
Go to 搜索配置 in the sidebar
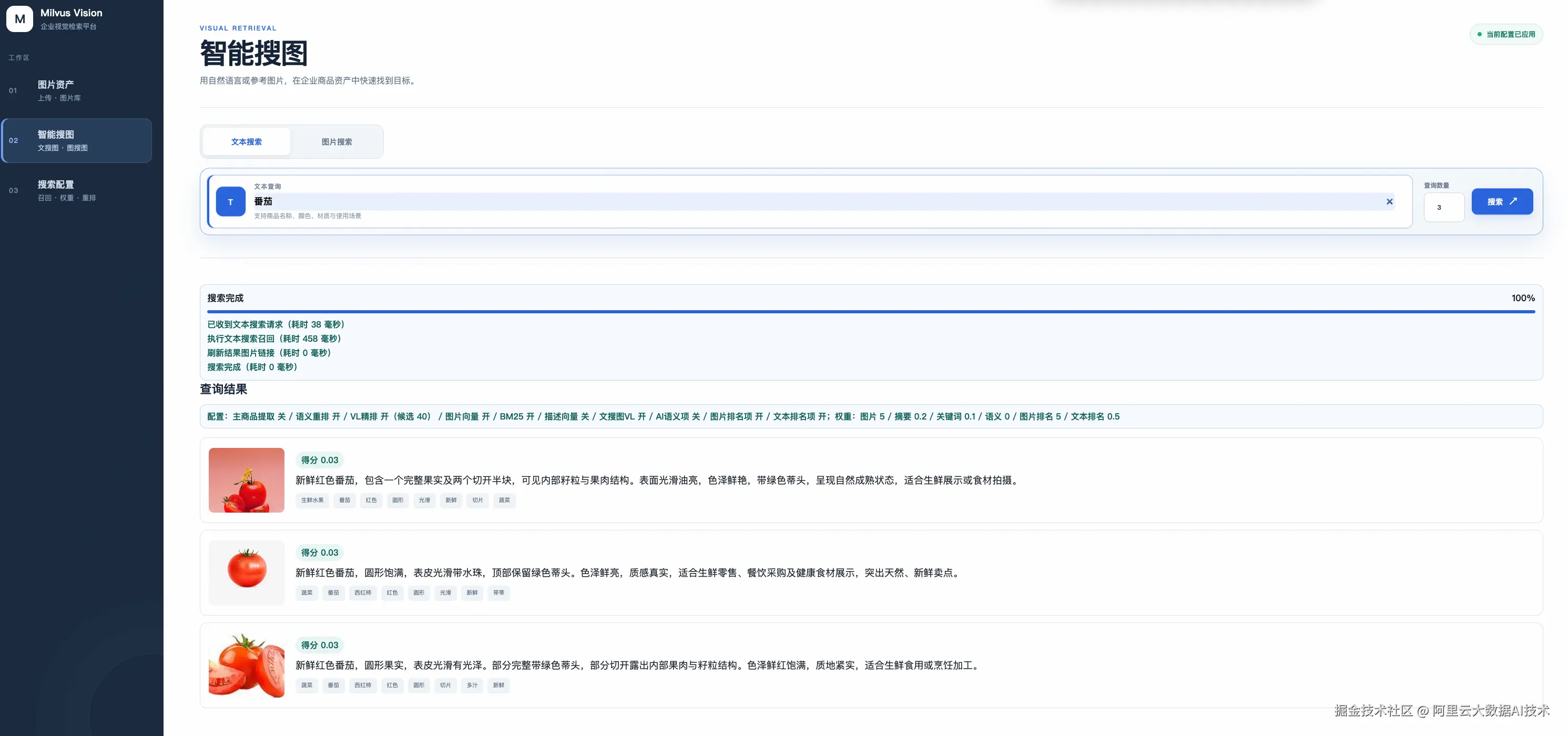[x=77, y=190]
